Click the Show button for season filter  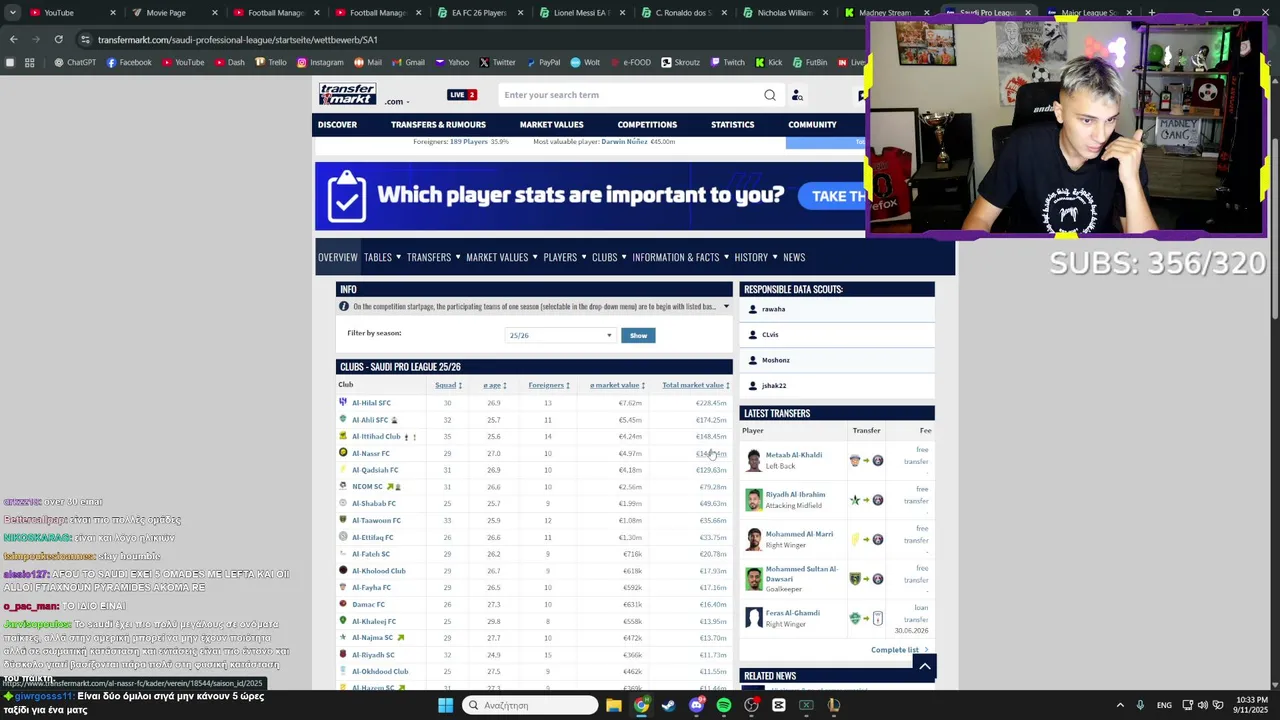tap(638, 335)
